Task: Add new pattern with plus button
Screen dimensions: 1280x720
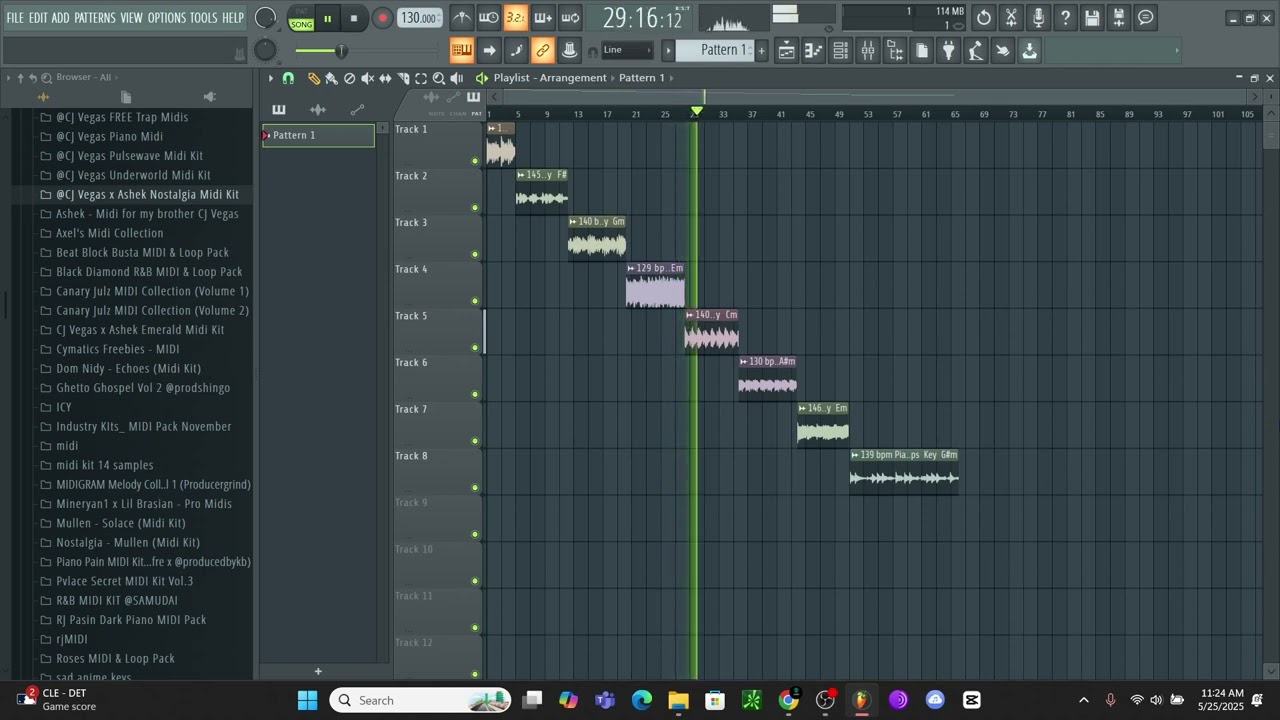Action: click(761, 50)
